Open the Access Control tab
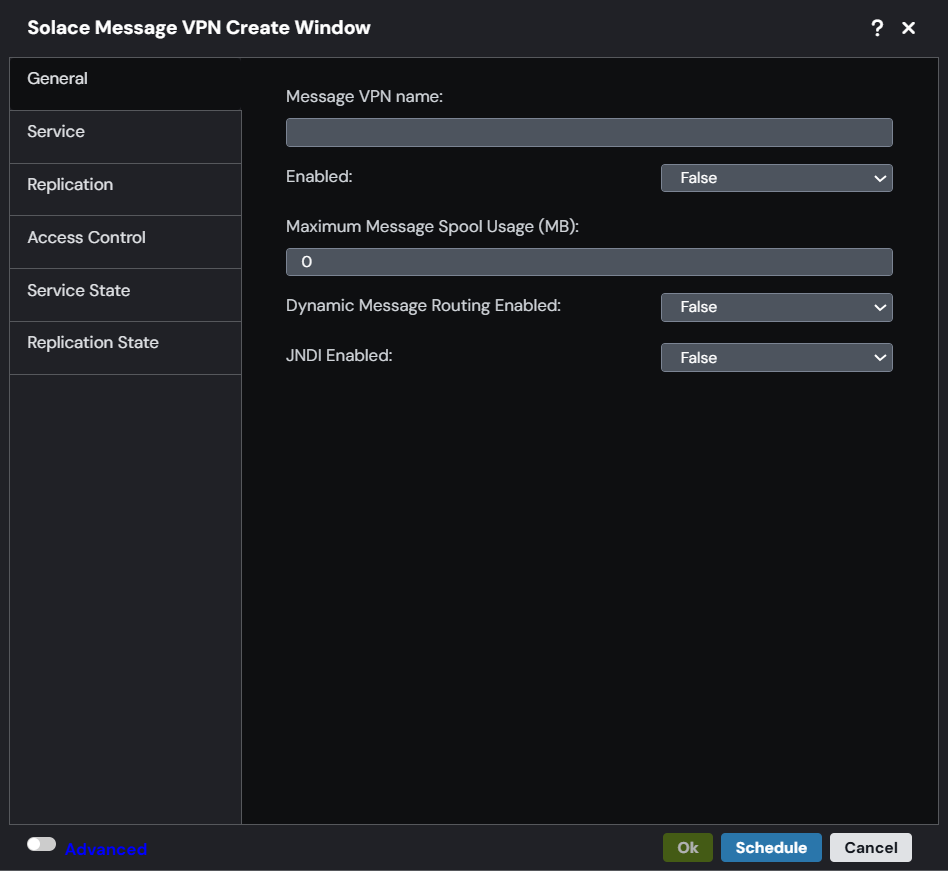Image resolution: width=948 pixels, height=871 pixels. (x=125, y=242)
